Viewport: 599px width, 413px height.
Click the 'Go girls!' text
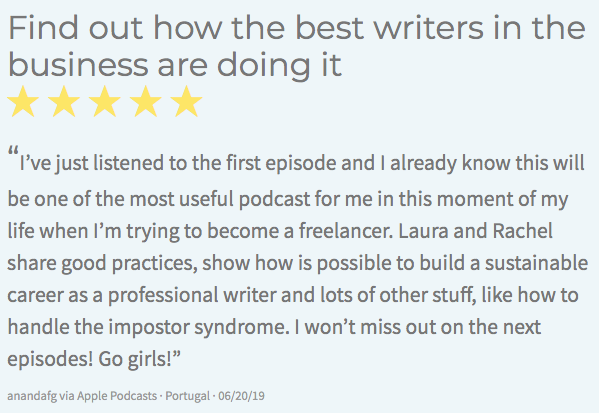click(x=134, y=359)
